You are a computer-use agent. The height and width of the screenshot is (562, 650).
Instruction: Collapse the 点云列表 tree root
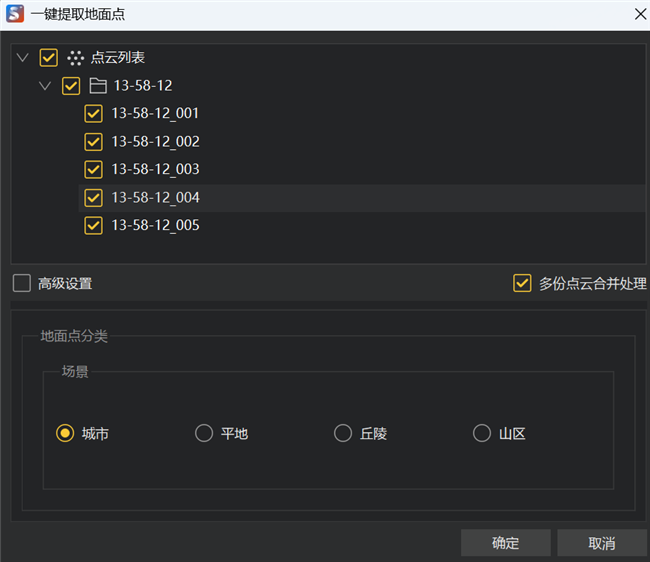click(x=23, y=58)
